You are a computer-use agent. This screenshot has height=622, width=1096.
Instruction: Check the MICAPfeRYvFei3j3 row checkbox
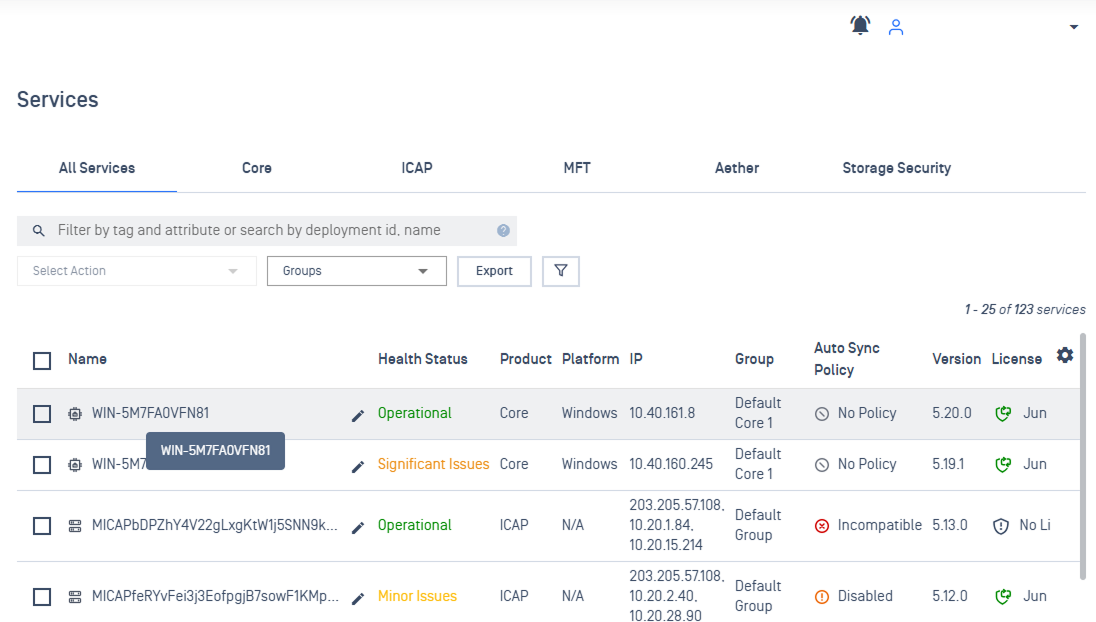coord(42,597)
